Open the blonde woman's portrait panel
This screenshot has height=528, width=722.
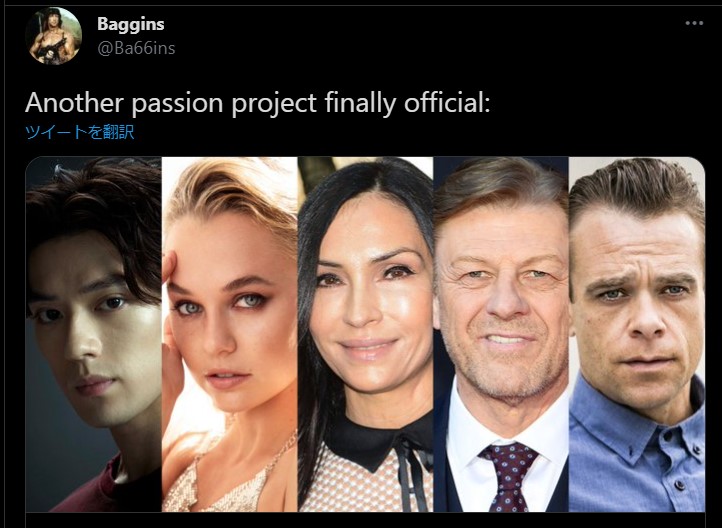click(229, 330)
